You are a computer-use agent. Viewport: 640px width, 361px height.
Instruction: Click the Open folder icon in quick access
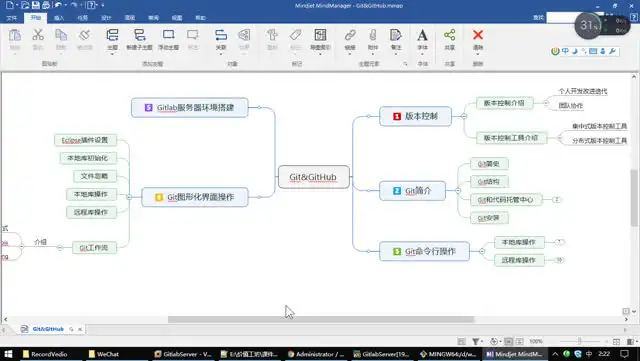(25, 5)
